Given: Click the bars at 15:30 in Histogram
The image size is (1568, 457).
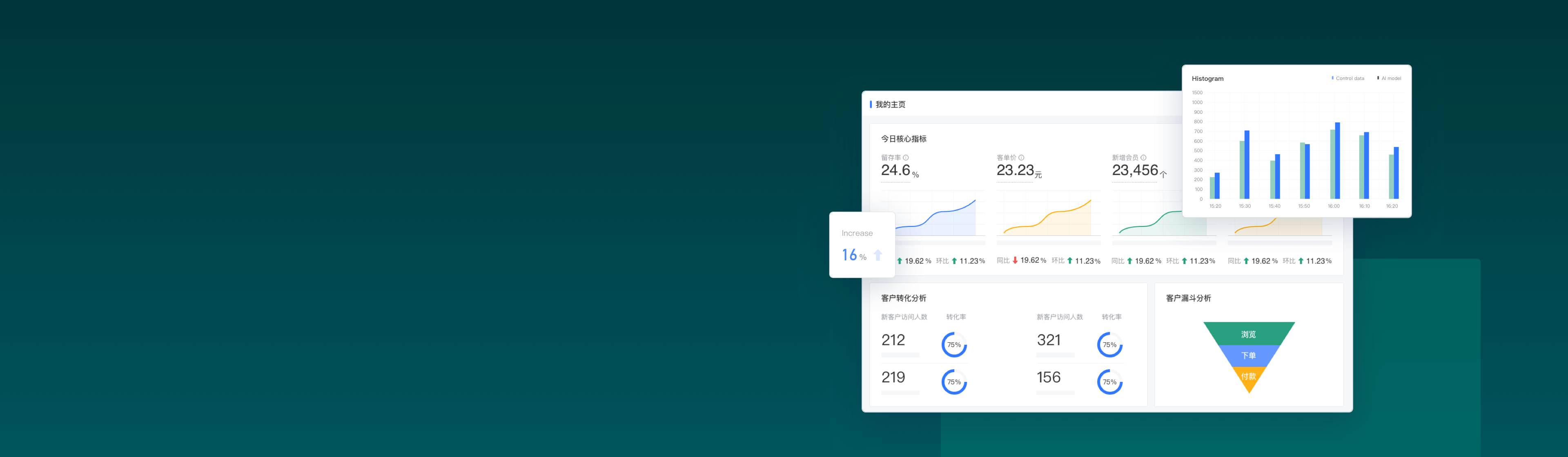Looking at the screenshot, I should tap(1244, 164).
